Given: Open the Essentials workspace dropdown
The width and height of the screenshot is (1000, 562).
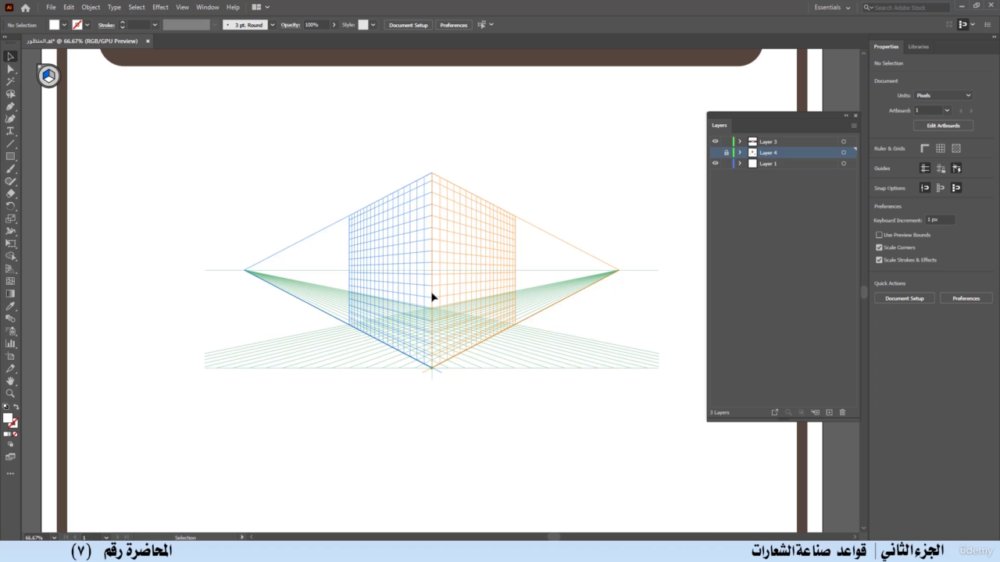Looking at the screenshot, I should [832, 8].
